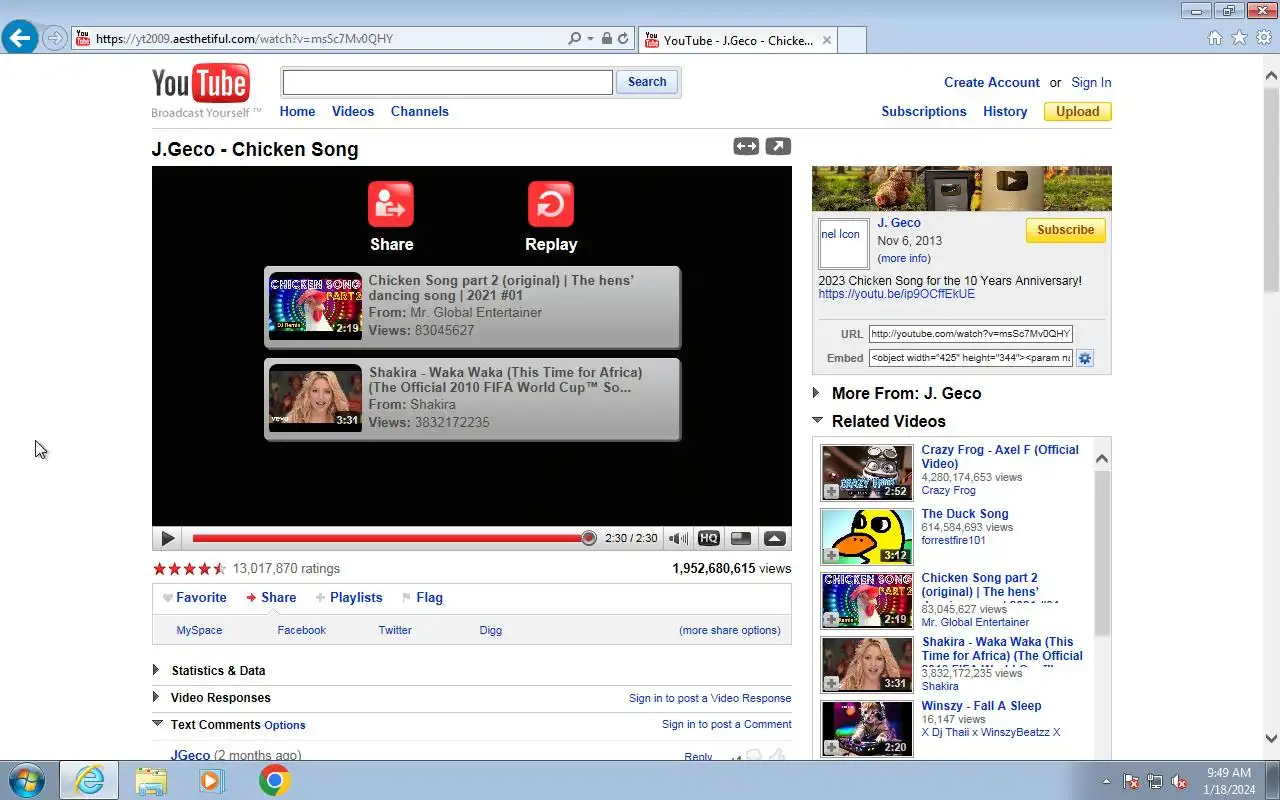Open the Channels navigation tab

(420, 111)
